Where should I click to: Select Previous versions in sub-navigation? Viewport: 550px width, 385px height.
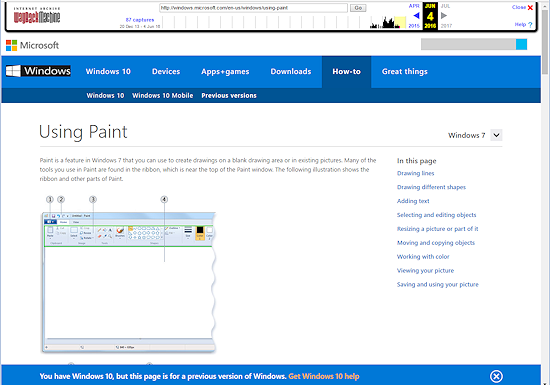(x=229, y=95)
